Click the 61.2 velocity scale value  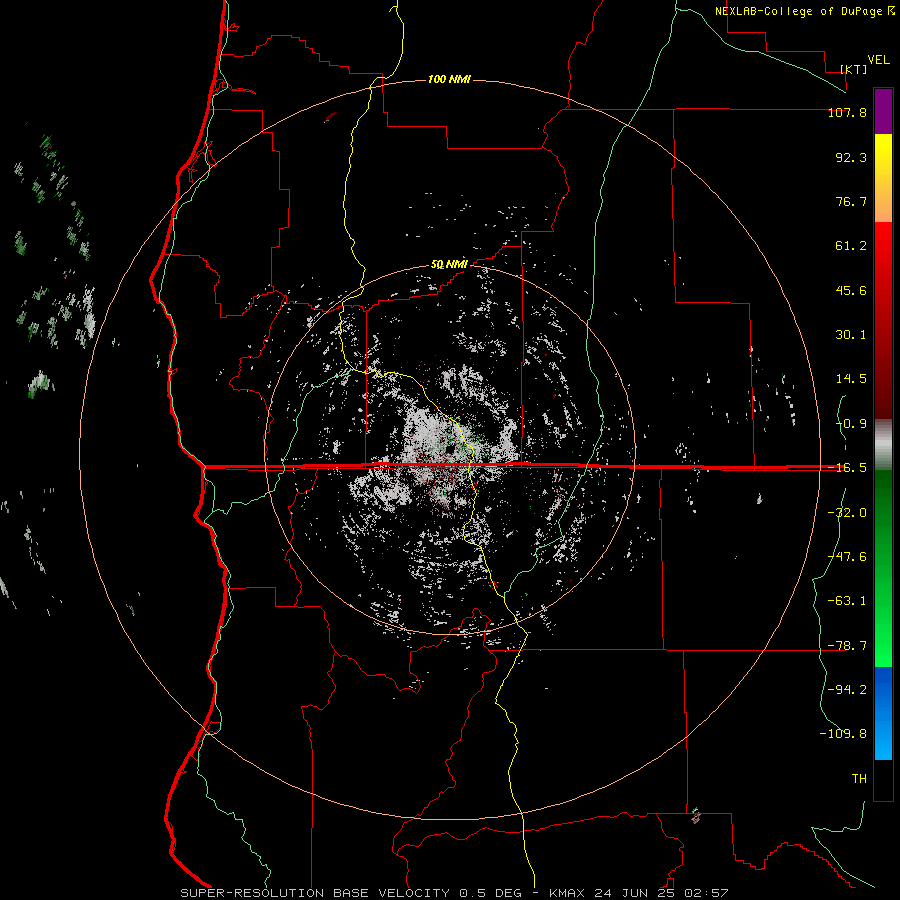click(851, 246)
